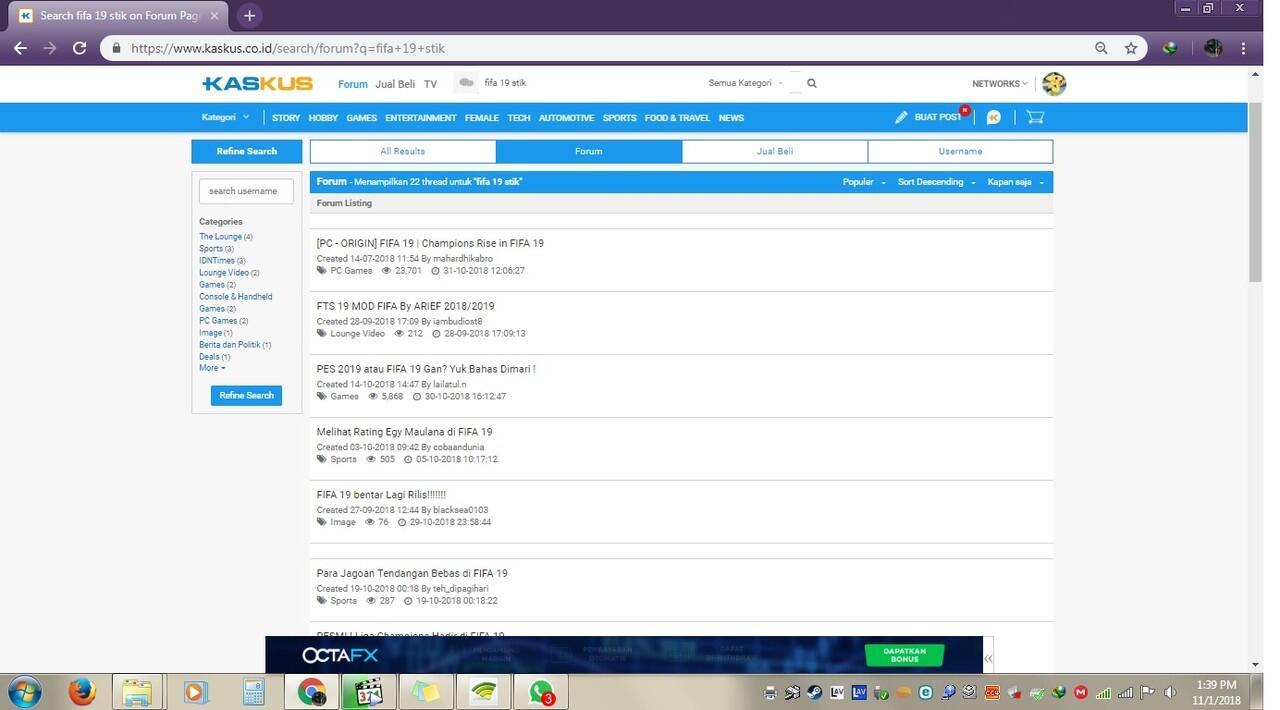Image resolution: width=1280 pixels, height=710 pixels.
Task: Click the search magnifier icon in Kaskus header
Action: pyautogui.click(x=812, y=84)
